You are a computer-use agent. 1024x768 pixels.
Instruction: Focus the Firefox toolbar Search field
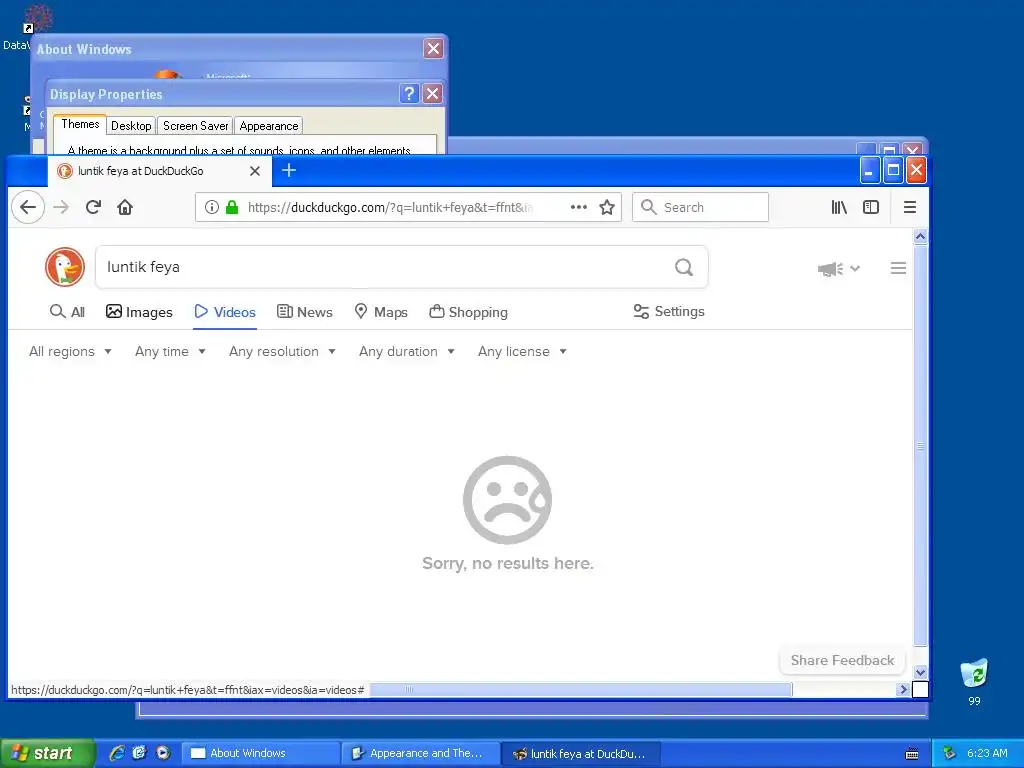click(x=700, y=207)
